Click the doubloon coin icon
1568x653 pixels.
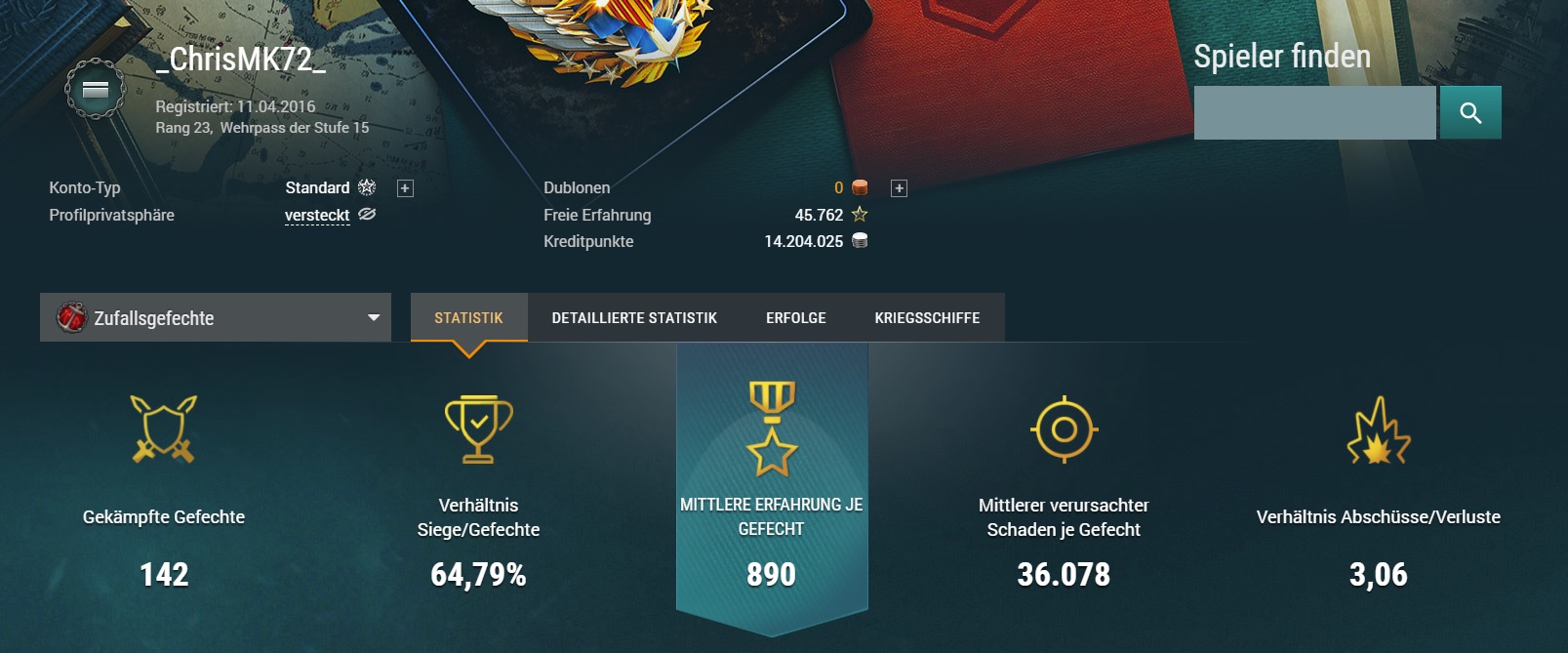coord(860,187)
